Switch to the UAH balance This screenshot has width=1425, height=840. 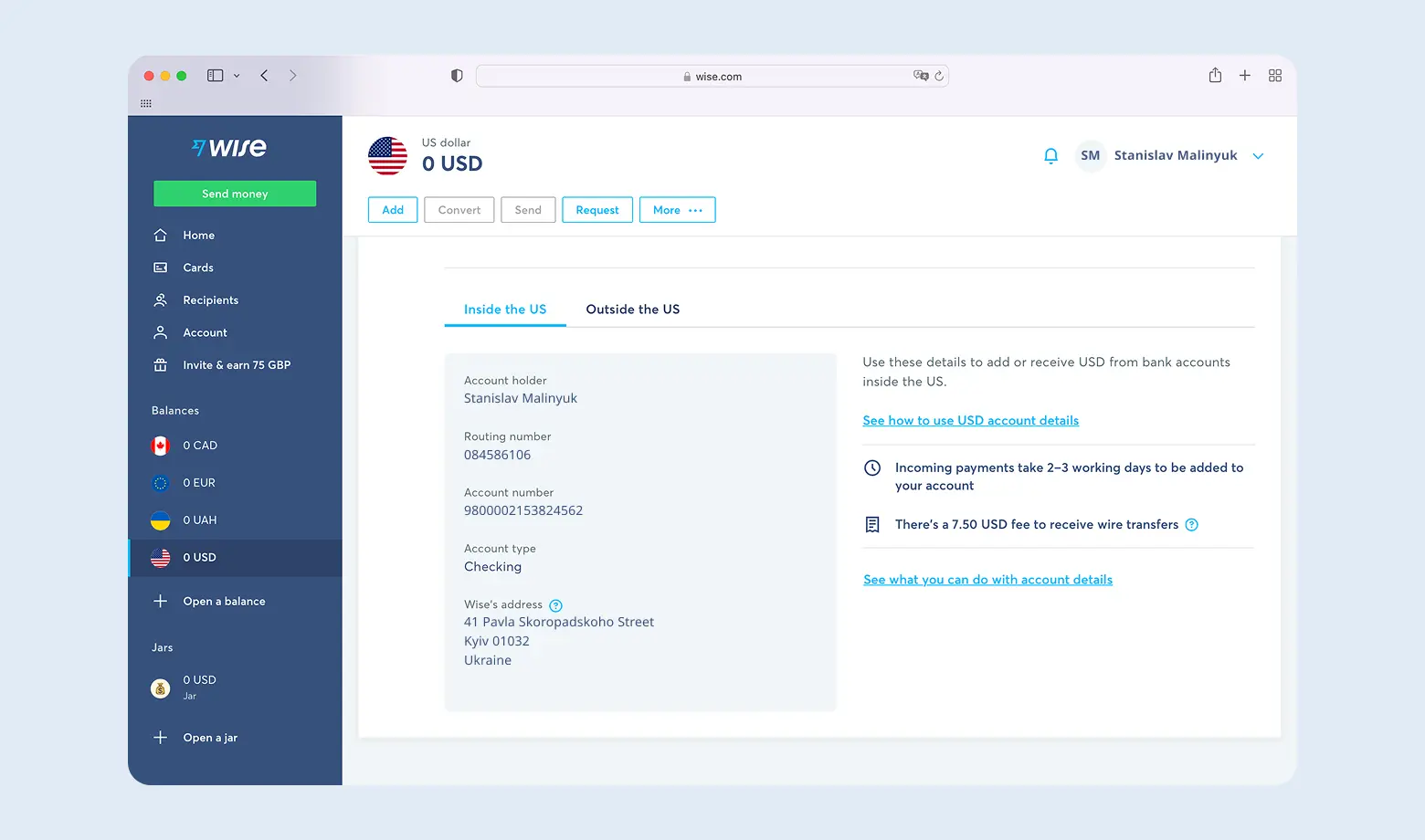[x=198, y=520]
